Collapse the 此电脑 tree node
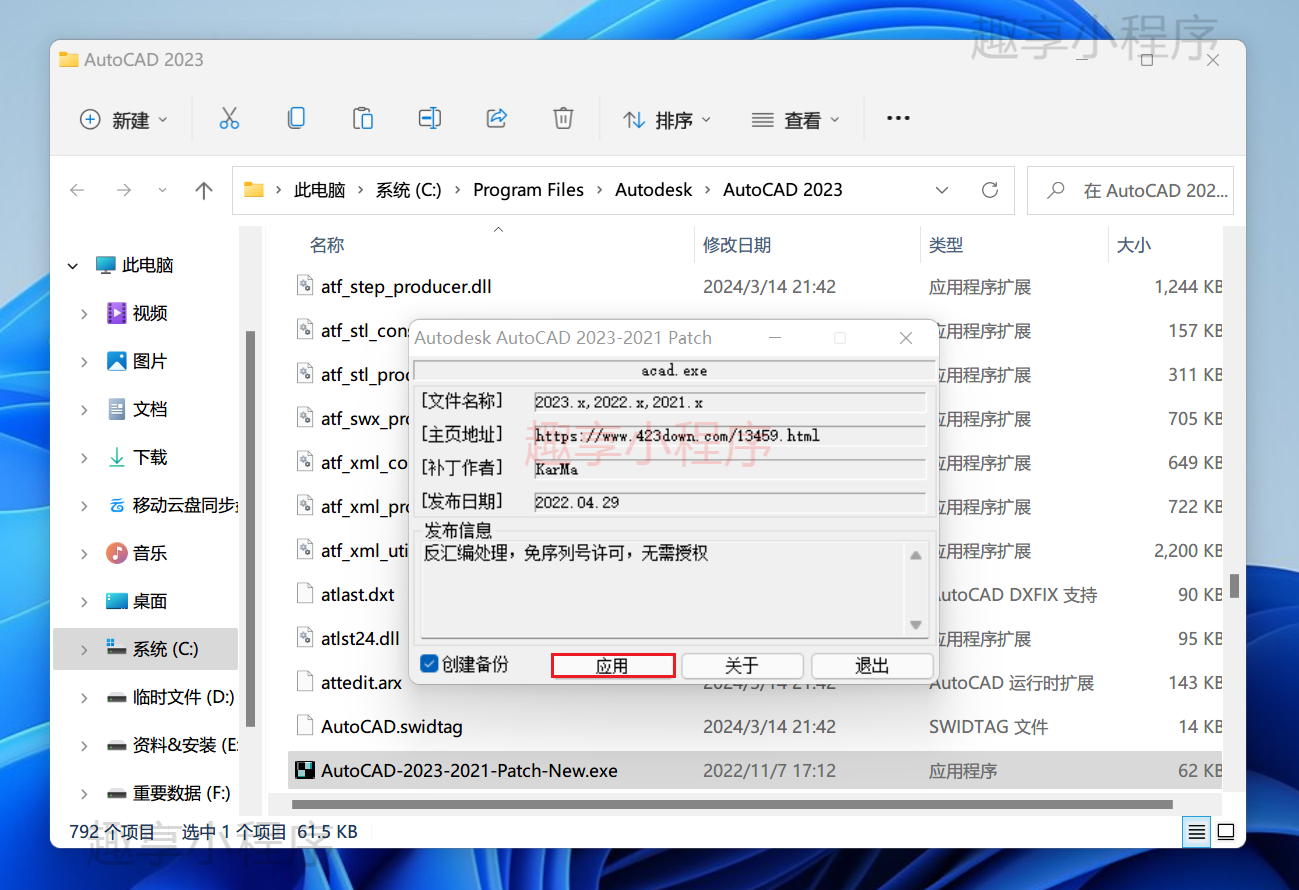 [72, 266]
